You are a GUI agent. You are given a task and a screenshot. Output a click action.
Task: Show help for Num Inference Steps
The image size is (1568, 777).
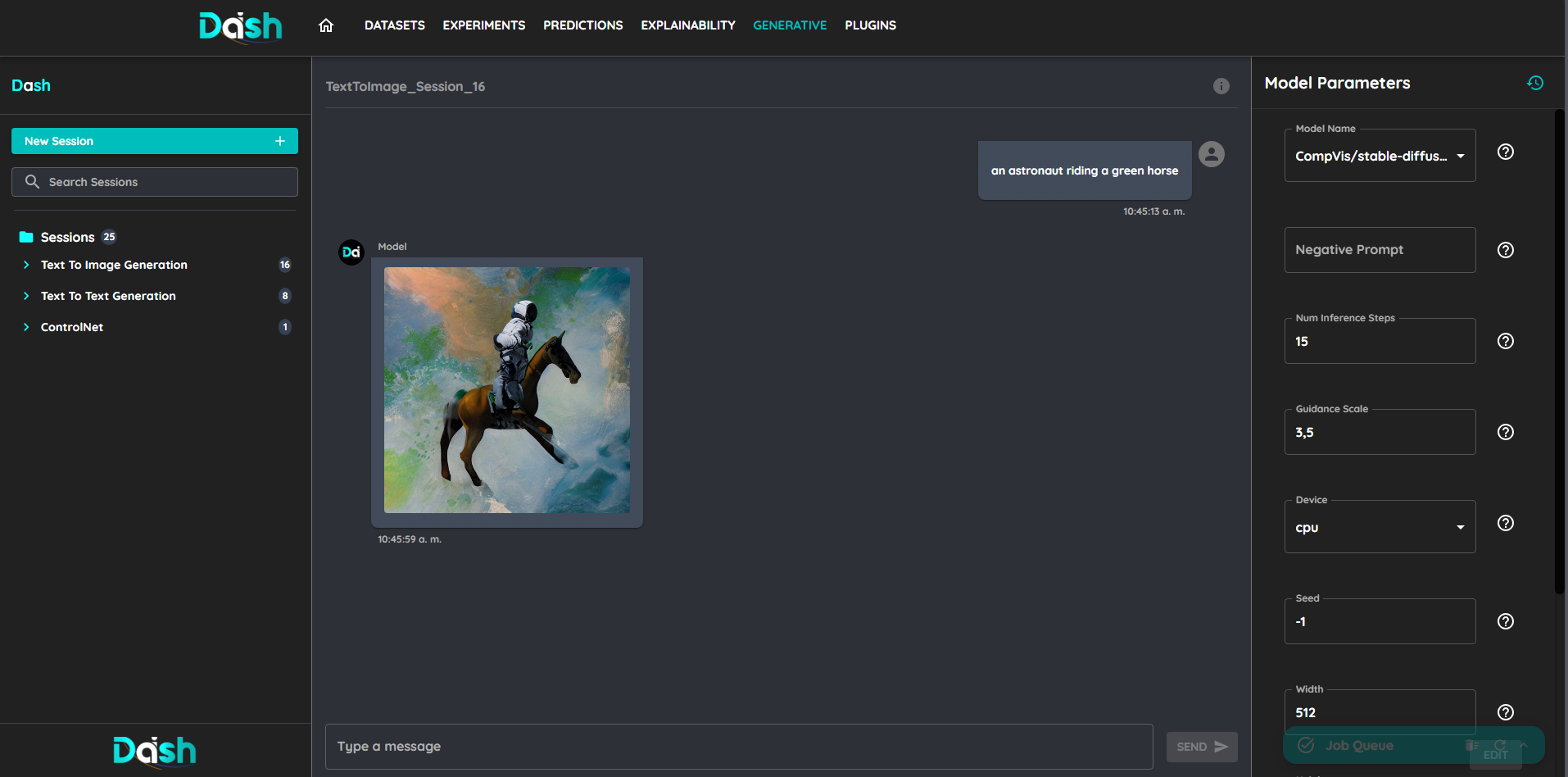1505,341
